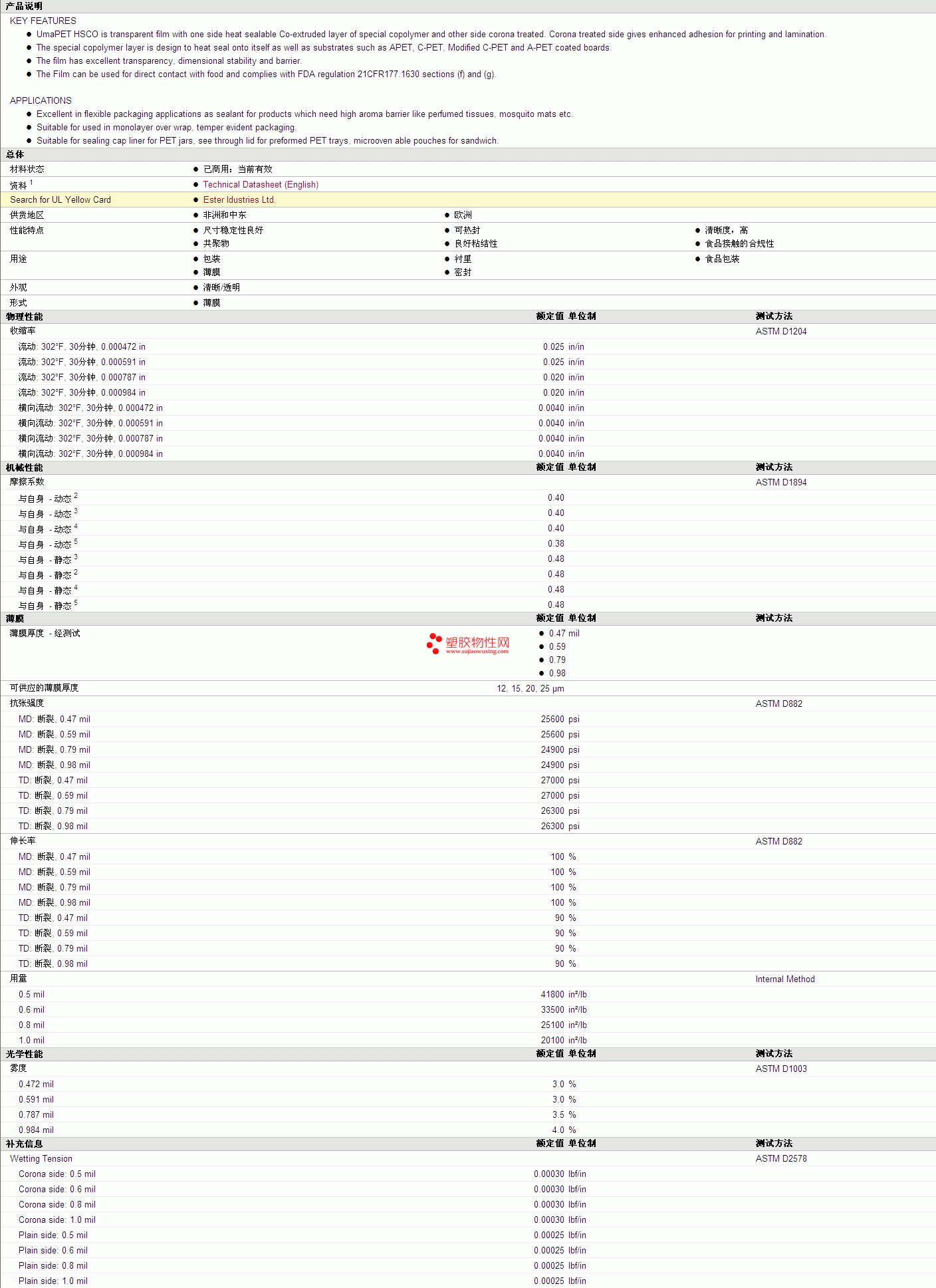Click the use entry "衬里"

[463, 259]
